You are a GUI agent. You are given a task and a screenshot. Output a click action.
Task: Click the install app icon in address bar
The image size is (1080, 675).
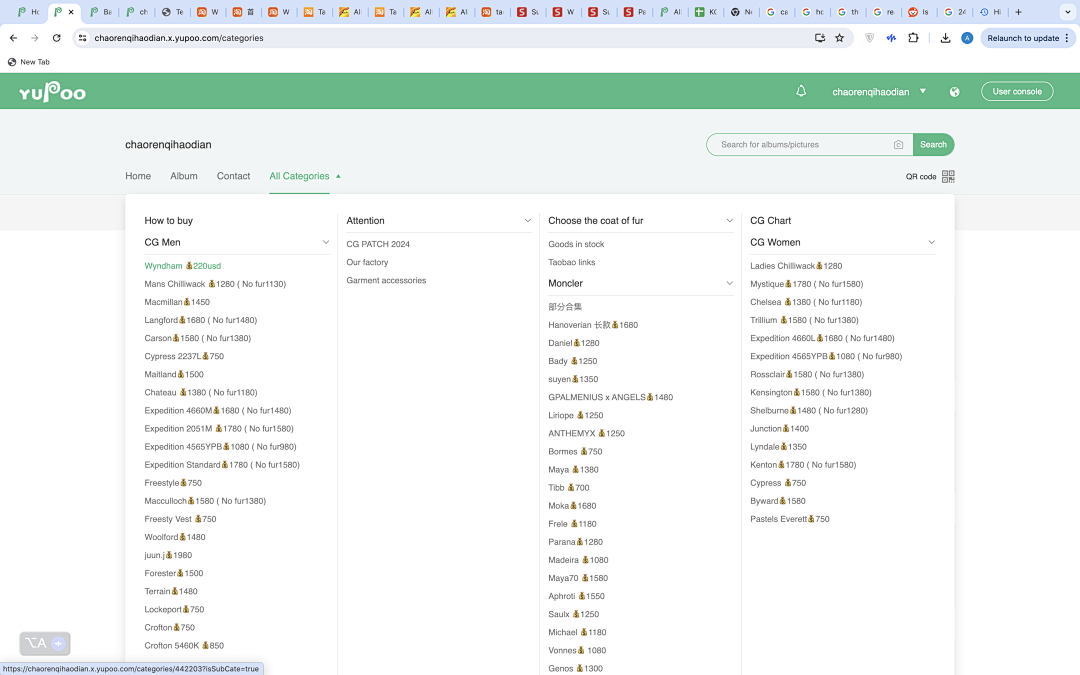pyautogui.click(x=820, y=38)
